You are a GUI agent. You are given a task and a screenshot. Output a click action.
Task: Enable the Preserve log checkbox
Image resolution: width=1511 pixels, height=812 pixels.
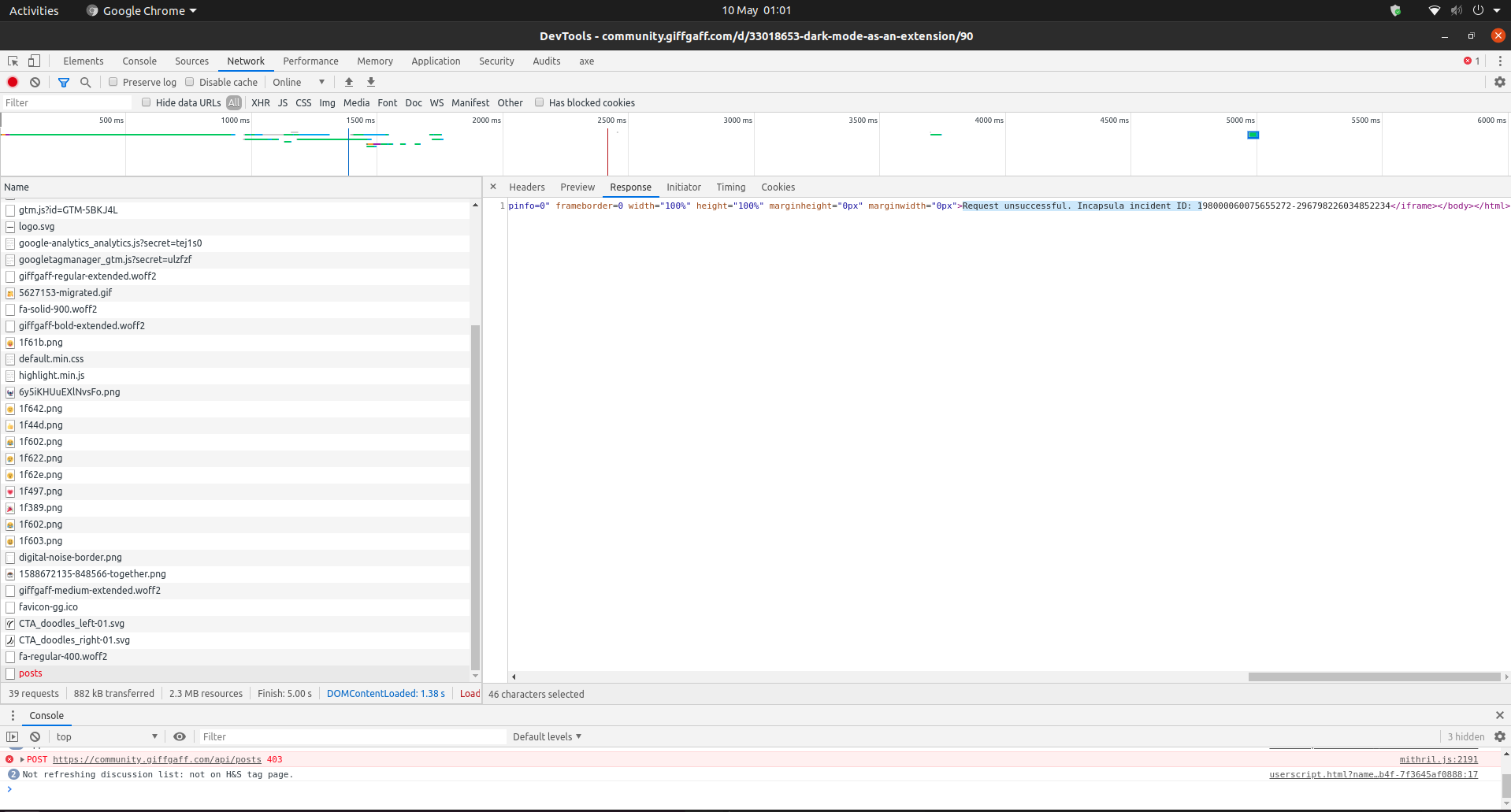pyautogui.click(x=113, y=81)
